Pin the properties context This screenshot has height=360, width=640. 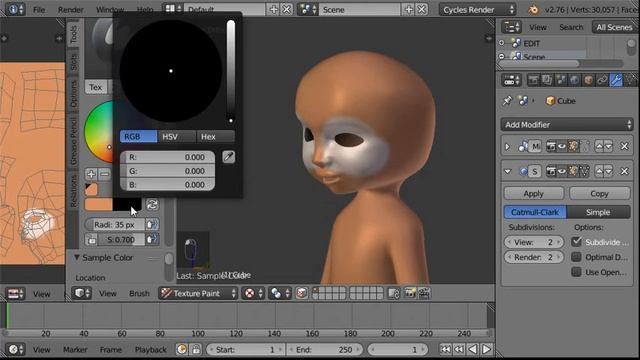pyautogui.click(x=507, y=100)
